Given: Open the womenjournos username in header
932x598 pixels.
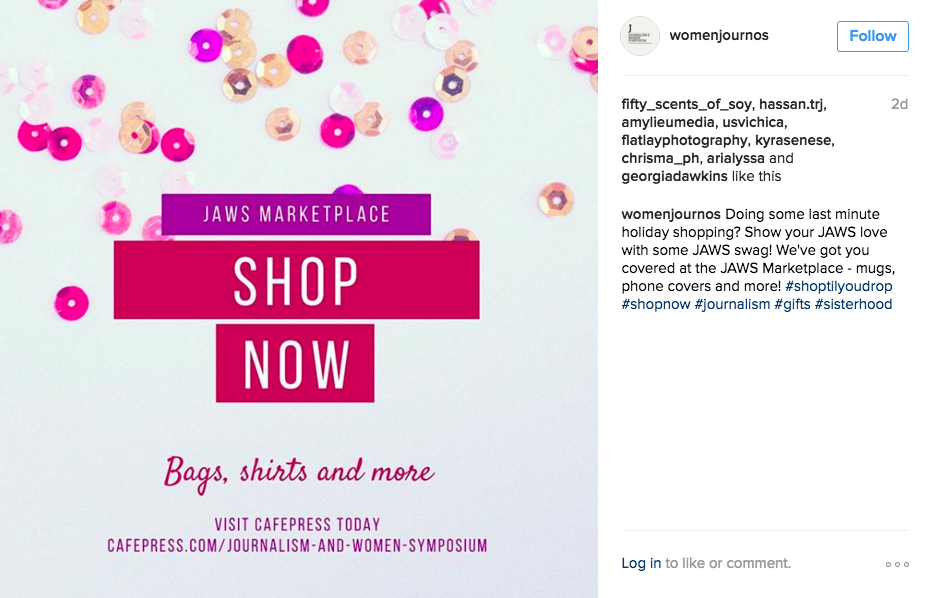Looking at the screenshot, I should tap(718, 36).
